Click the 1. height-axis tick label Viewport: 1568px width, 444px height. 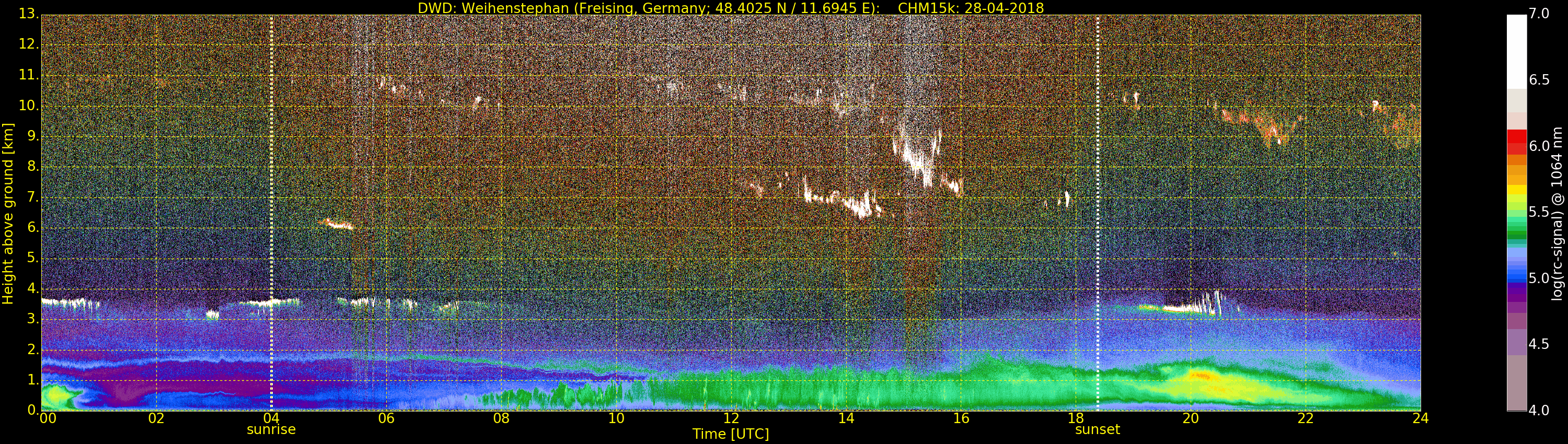(32, 380)
